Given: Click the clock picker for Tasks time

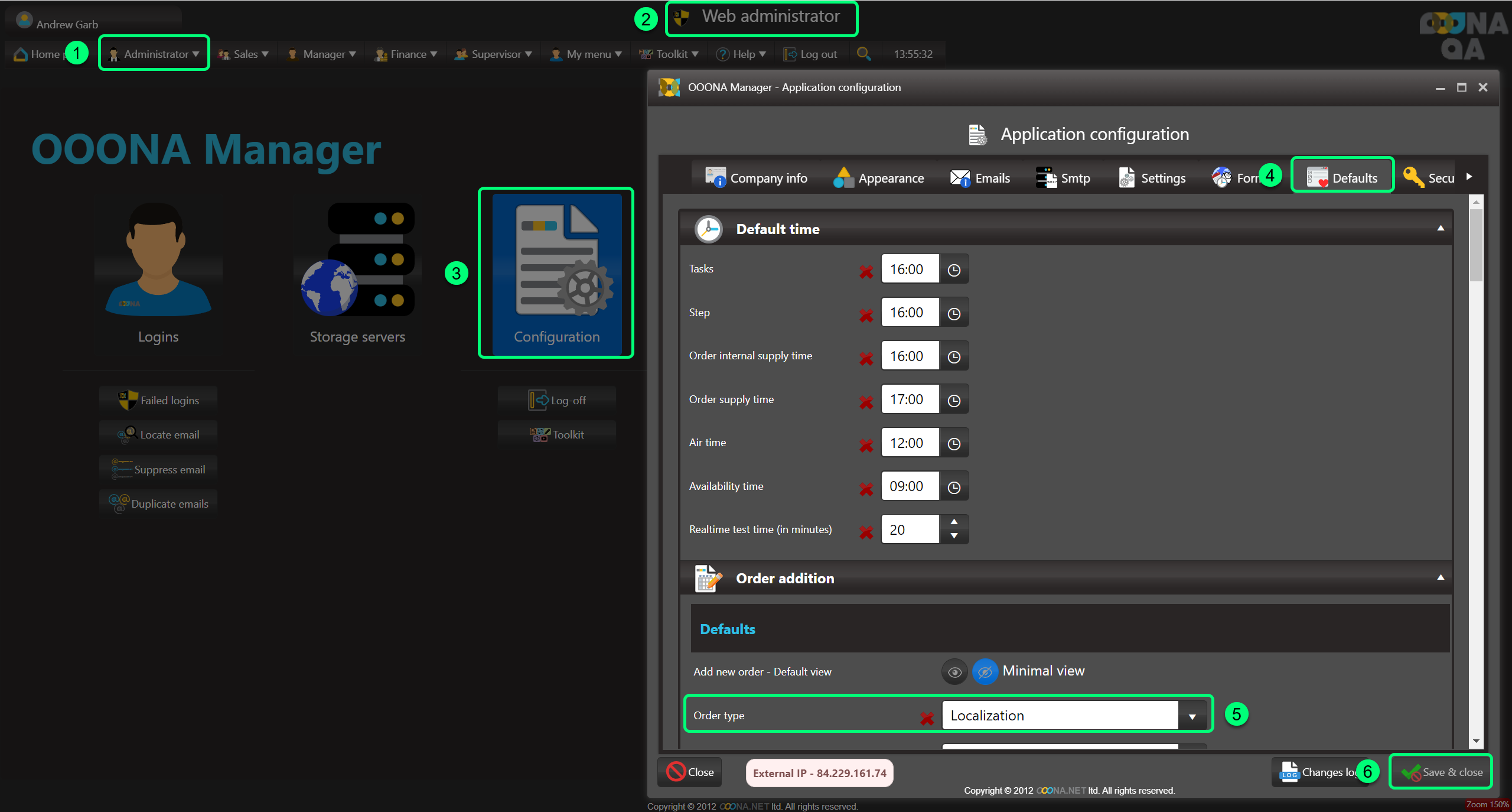Looking at the screenshot, I should pyautogui.click(x=954, y=270).
